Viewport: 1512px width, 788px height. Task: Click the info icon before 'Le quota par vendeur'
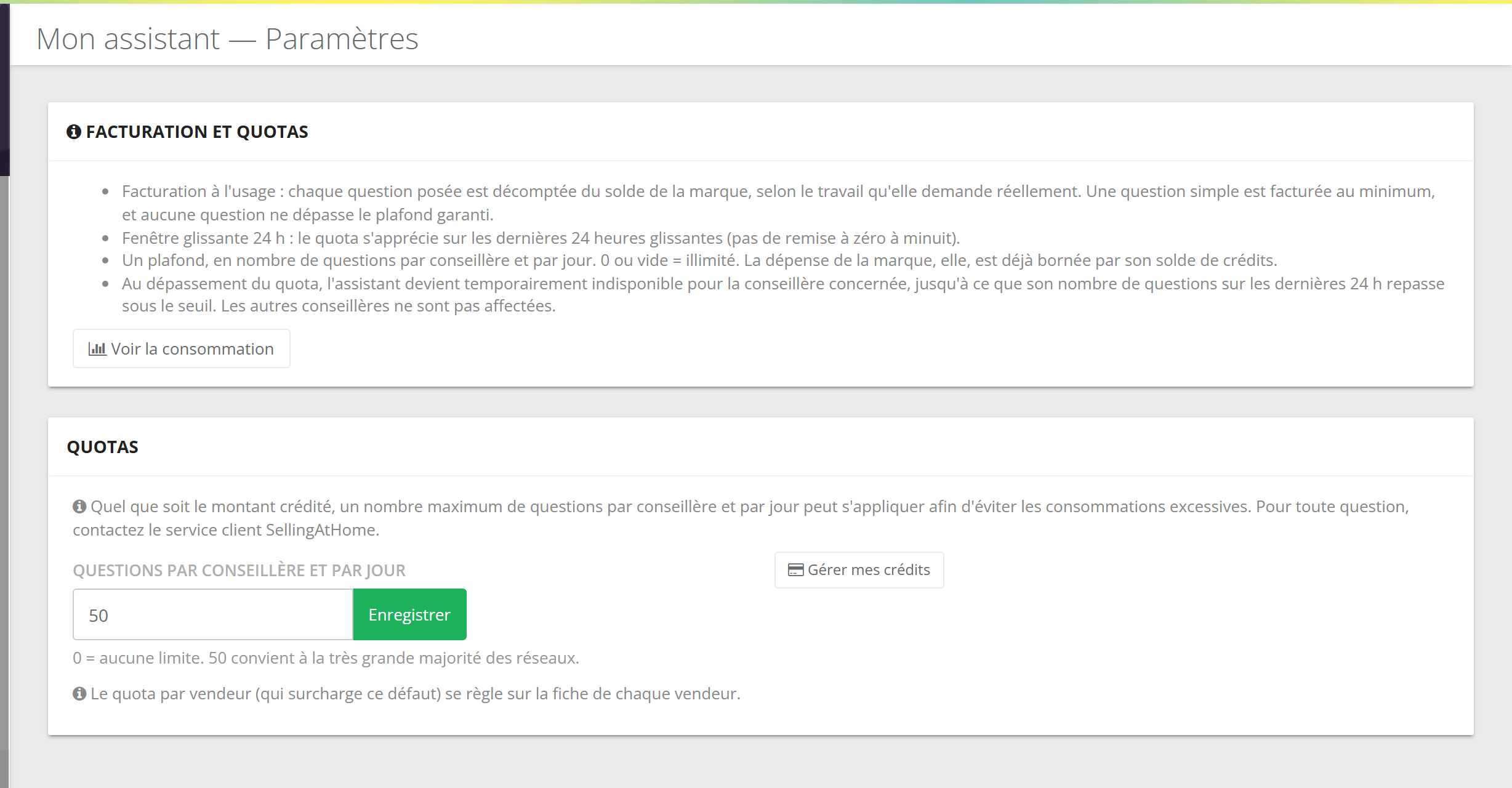(x=79, y=694)
